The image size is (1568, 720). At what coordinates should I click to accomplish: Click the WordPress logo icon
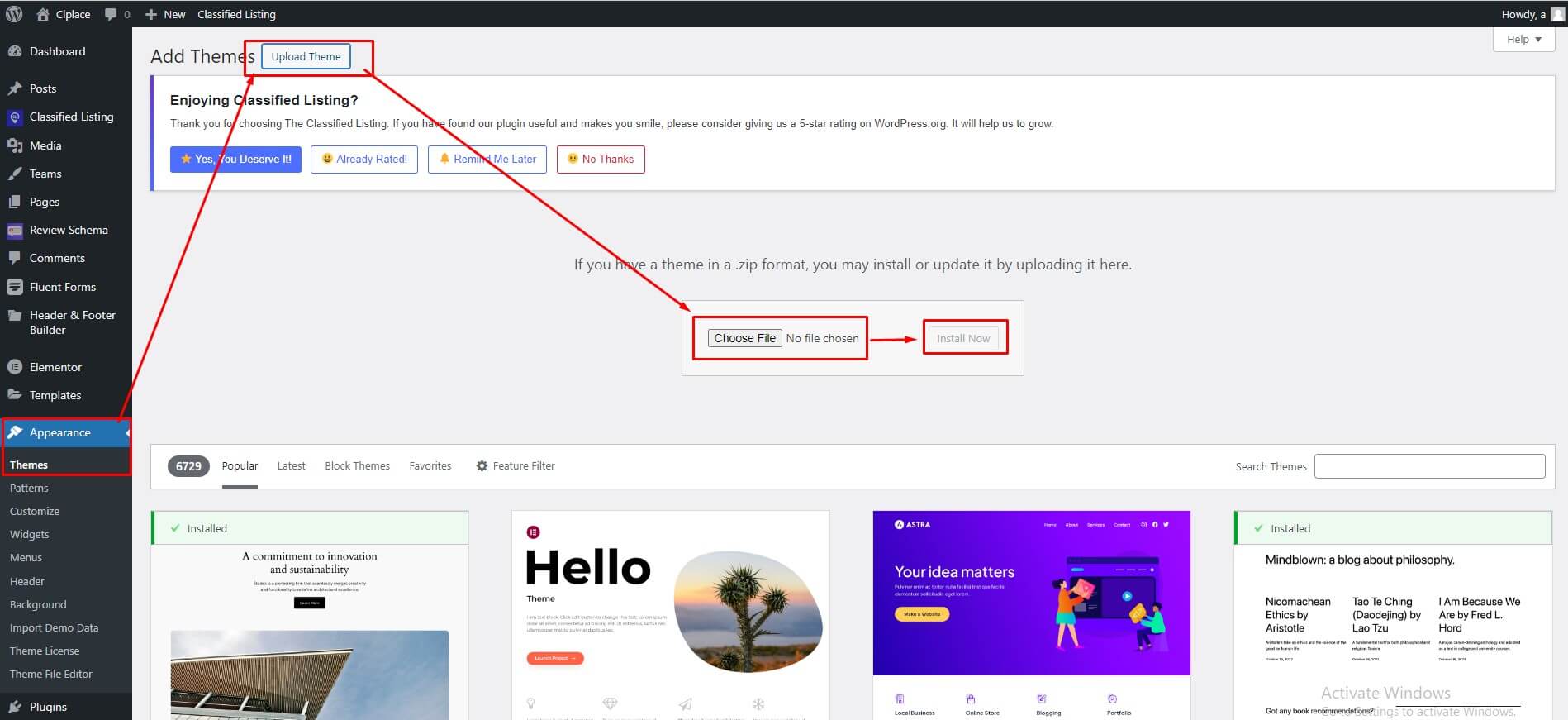click(x=14, y=14)
